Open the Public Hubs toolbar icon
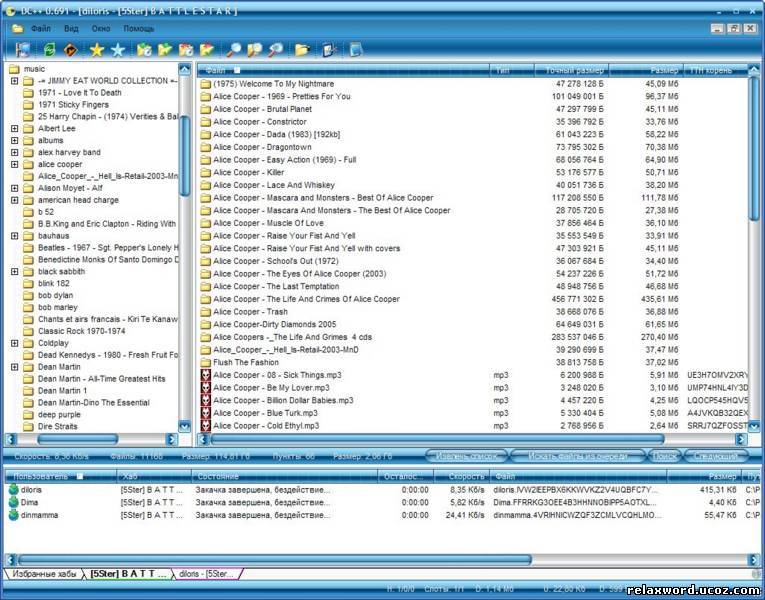Viewport: 765px width, 600px height. click(22, 49)
